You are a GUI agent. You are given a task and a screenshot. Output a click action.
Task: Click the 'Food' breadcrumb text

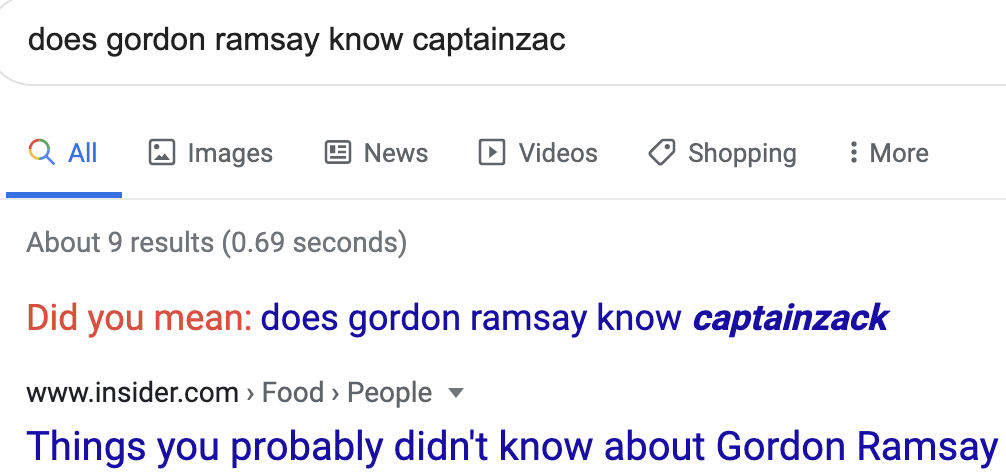coord(293,392)
